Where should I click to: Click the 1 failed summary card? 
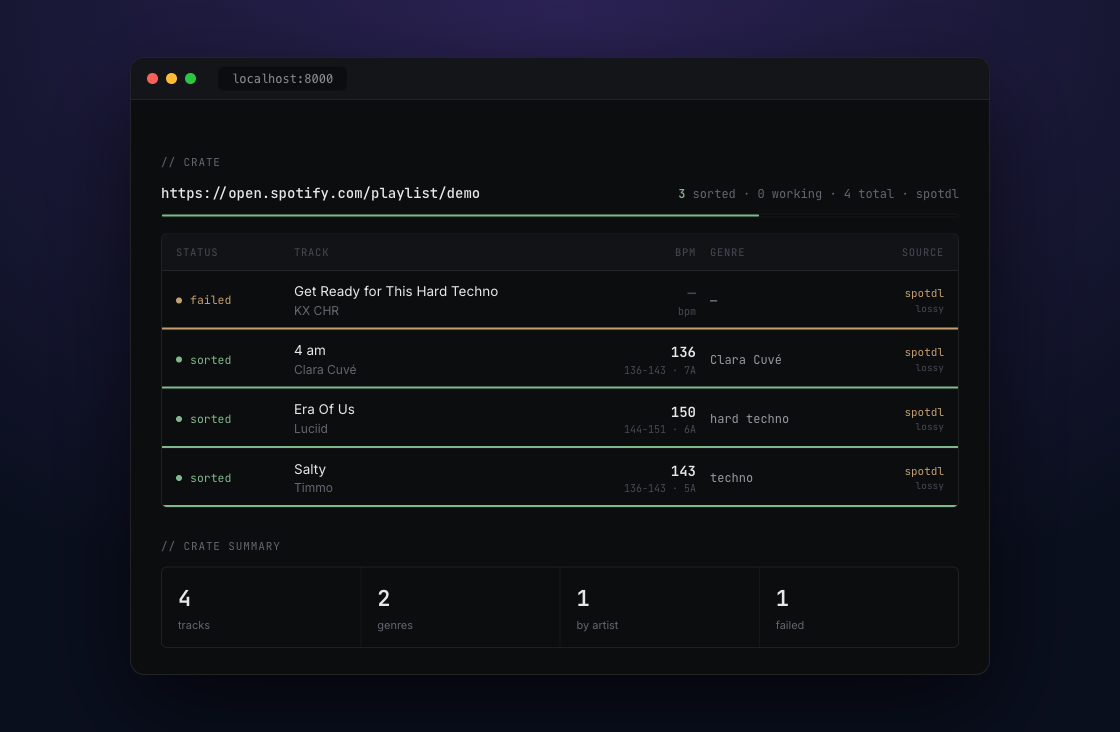[859, 608]
